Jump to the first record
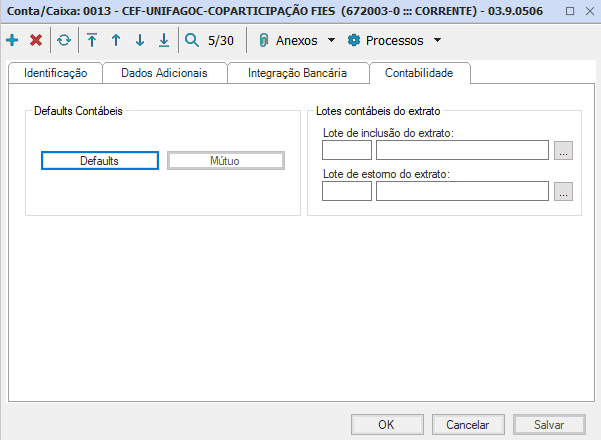 click(92, 41)
